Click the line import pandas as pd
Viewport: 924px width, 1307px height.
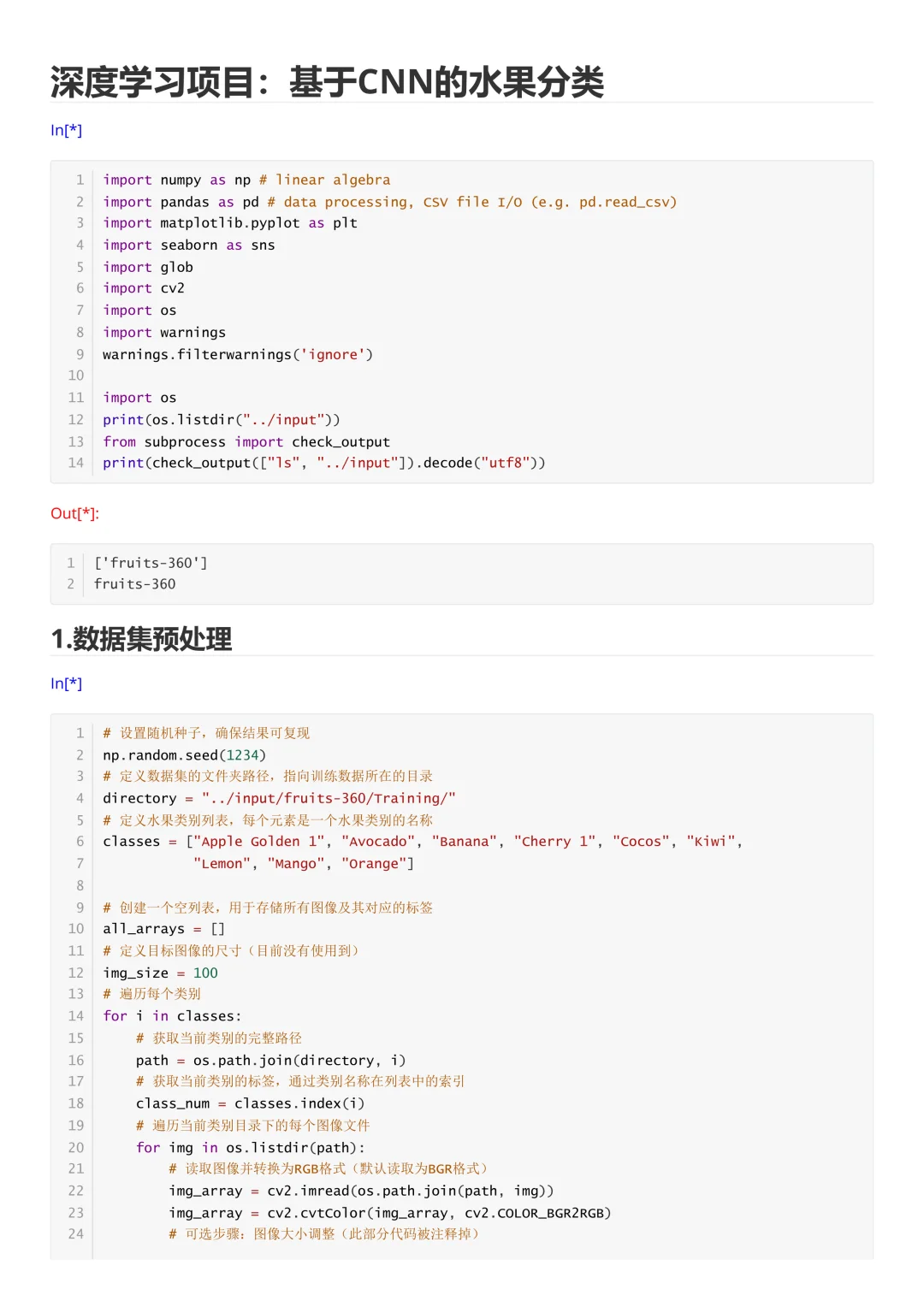click(x=389, y=202)
